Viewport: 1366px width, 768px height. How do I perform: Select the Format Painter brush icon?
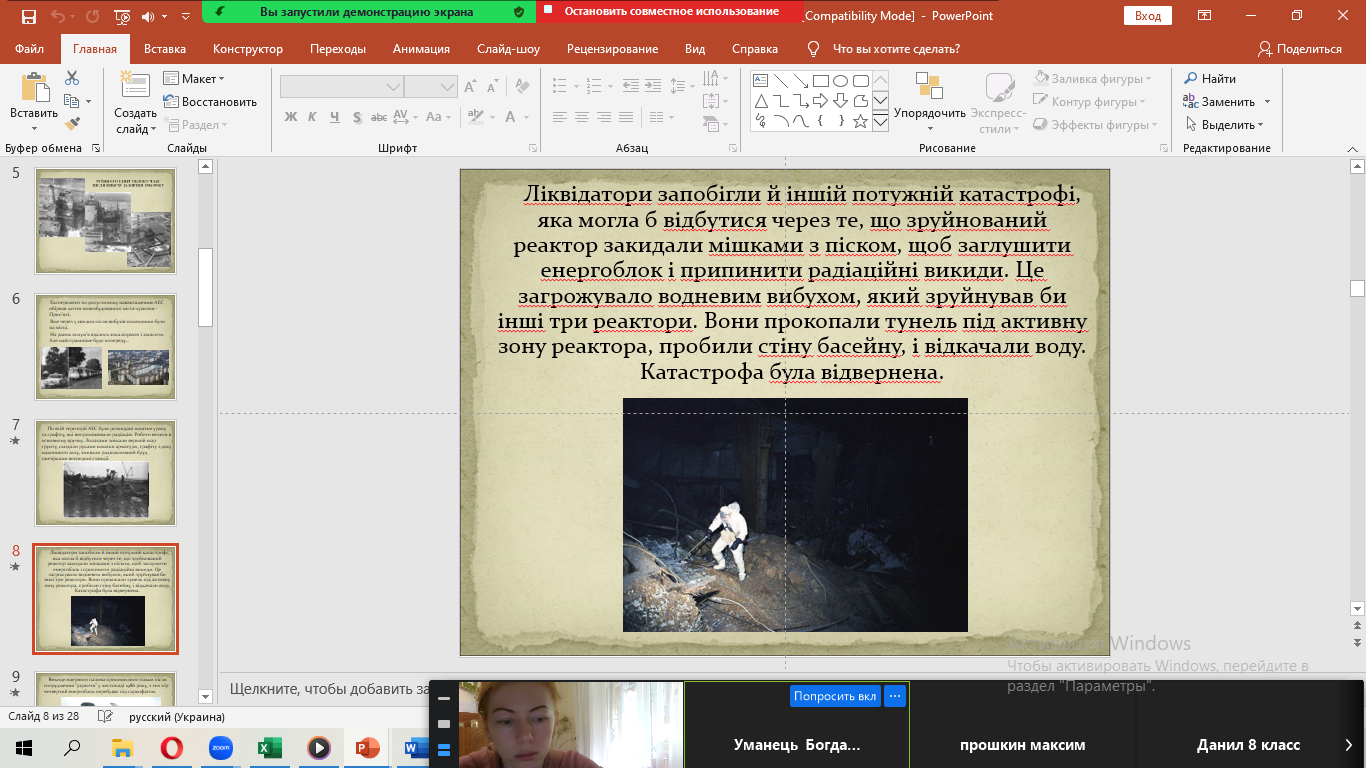[x=72, y=124]
